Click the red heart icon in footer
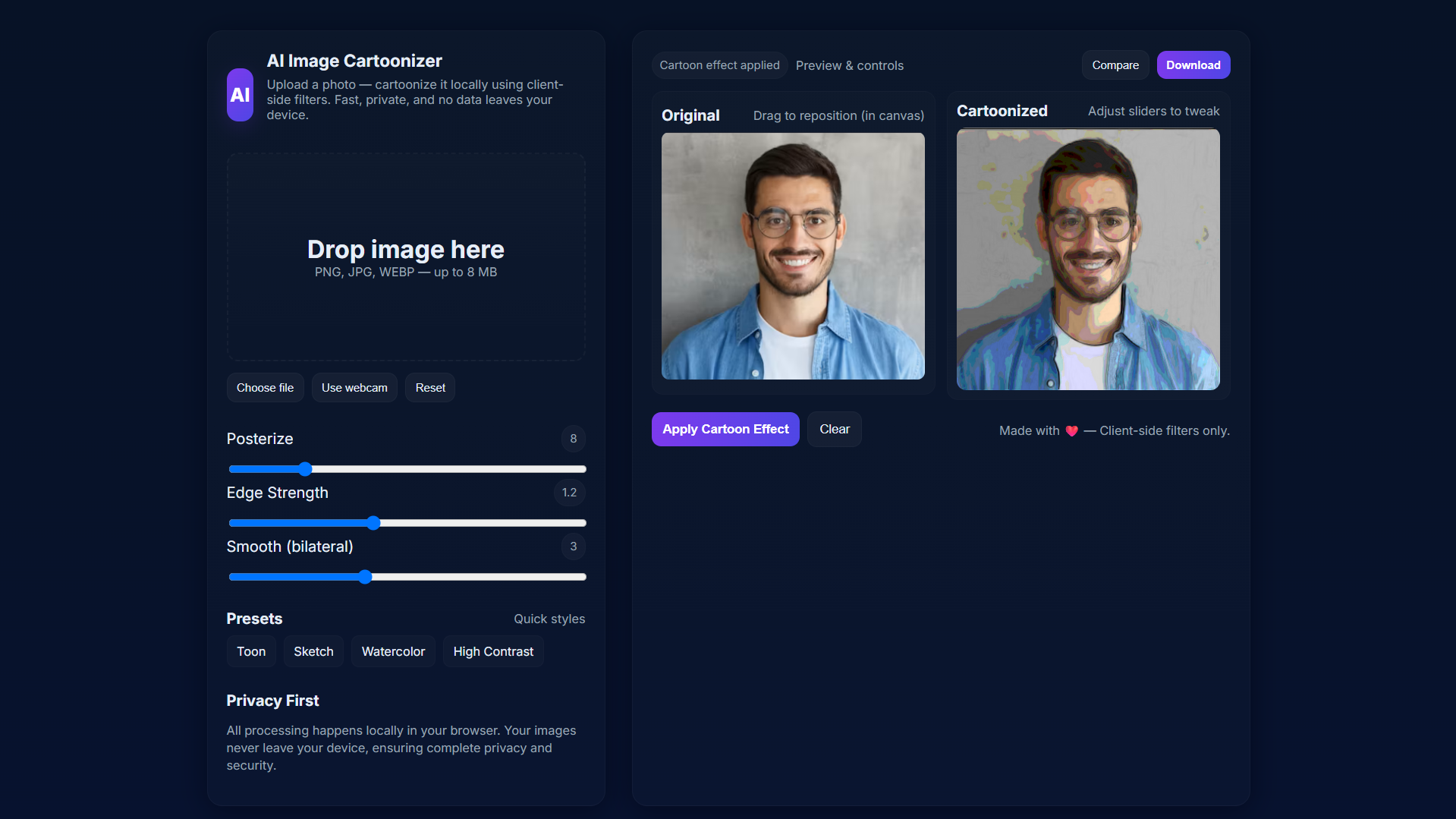 1071,431
